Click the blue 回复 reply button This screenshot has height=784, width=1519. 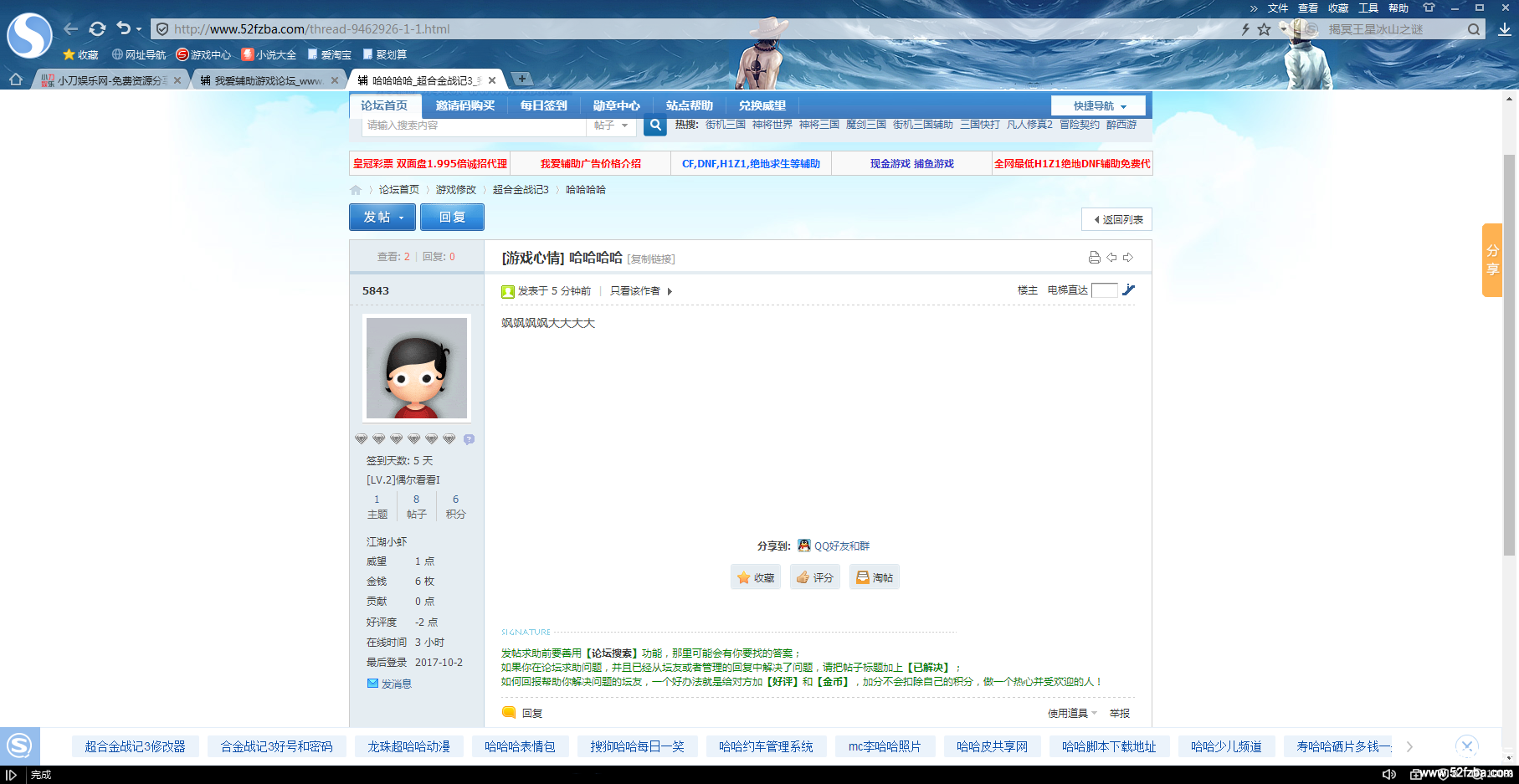pyautogui.click(x=452, y=218)
